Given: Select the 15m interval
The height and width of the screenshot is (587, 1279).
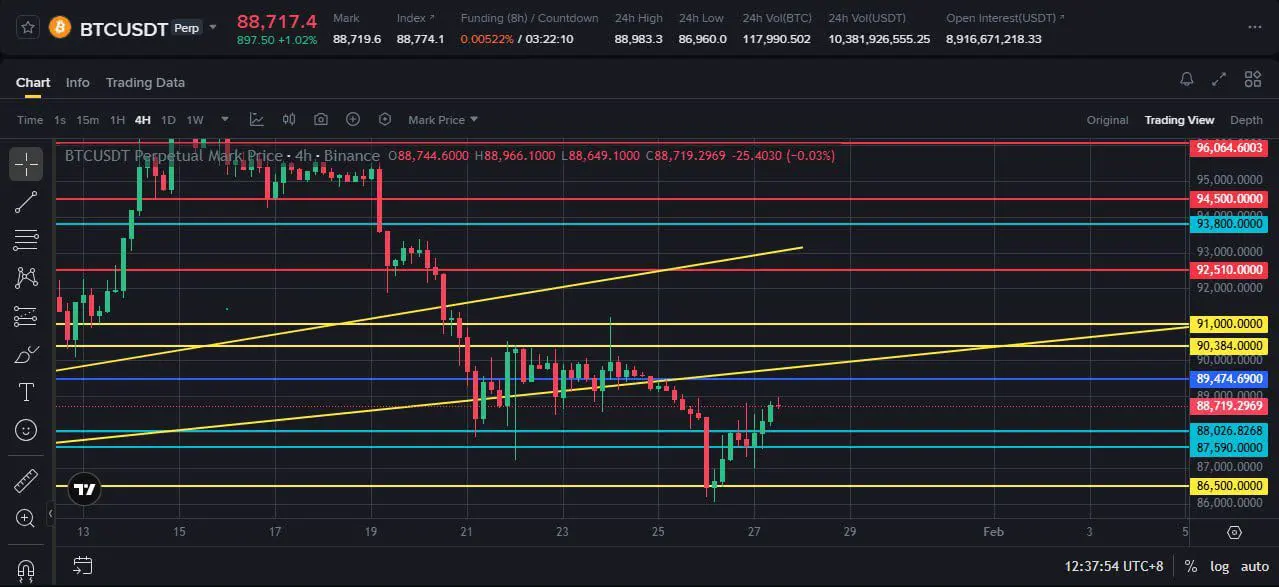Looking at the screenshot, I should pyautogui.click(x=88, y=120).
